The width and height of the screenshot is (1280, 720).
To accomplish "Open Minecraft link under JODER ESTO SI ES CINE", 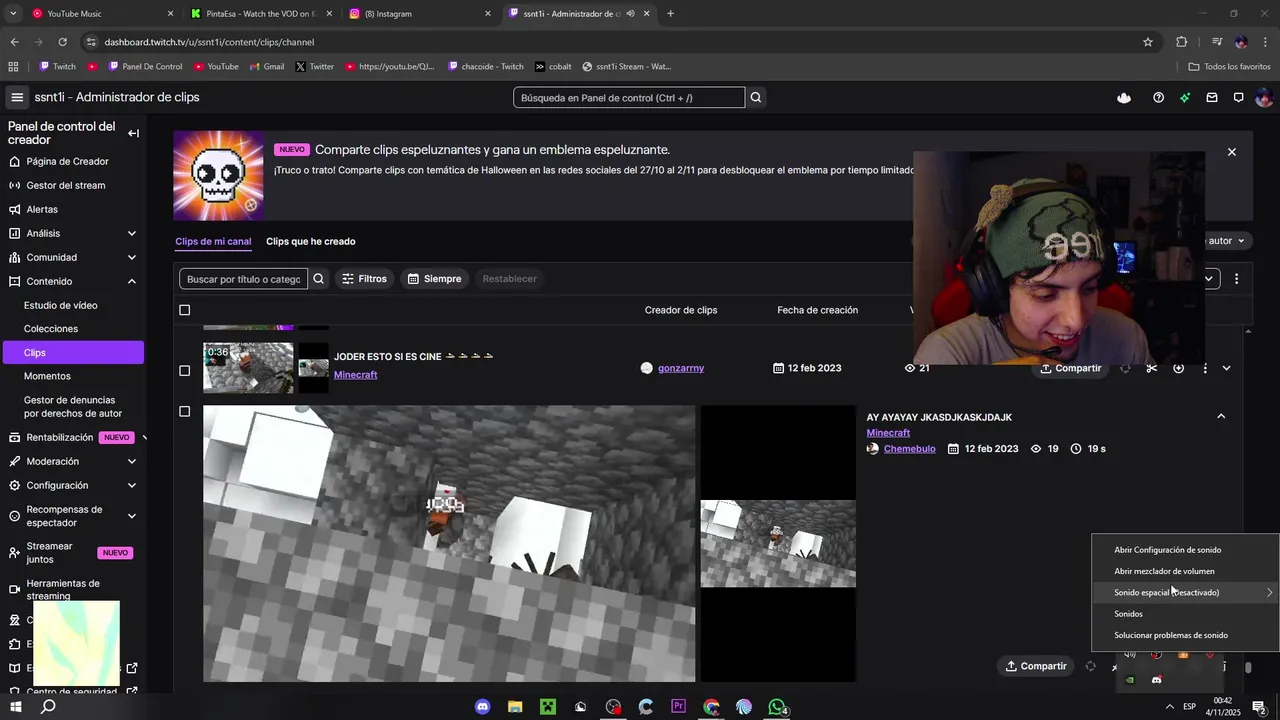I will 355,375.
